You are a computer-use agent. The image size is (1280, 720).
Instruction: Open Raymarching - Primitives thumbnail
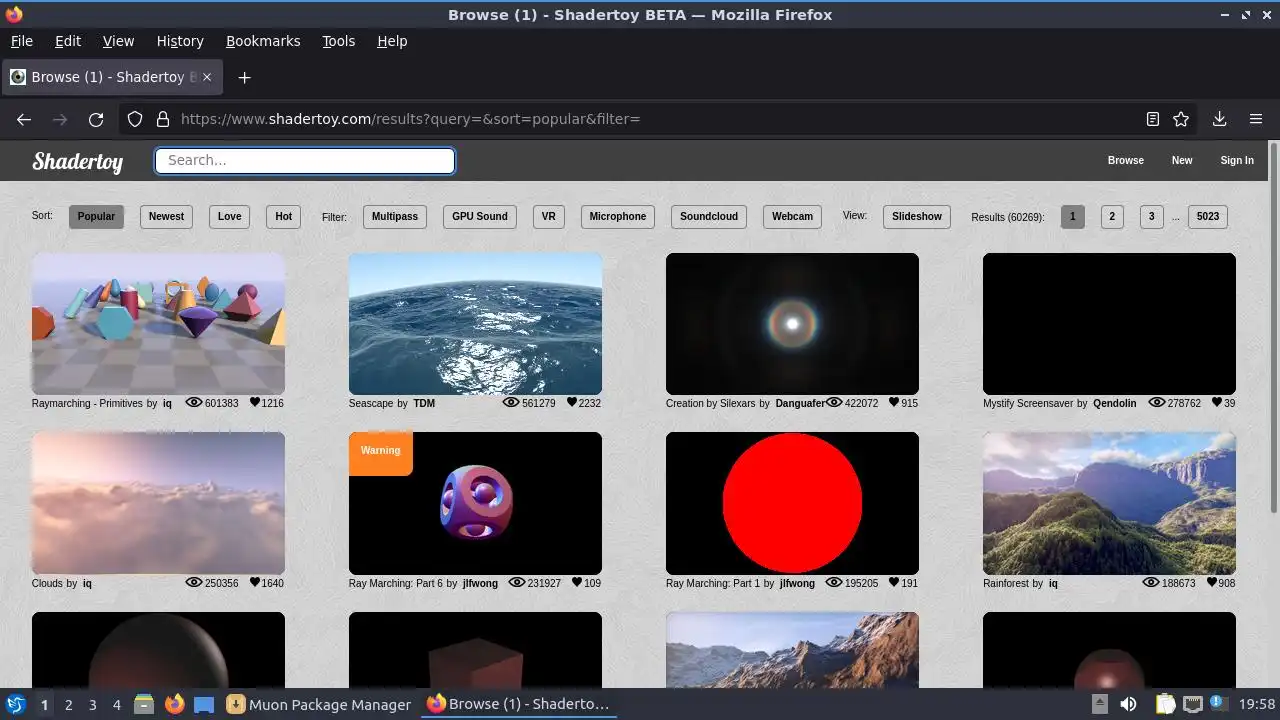158,324
